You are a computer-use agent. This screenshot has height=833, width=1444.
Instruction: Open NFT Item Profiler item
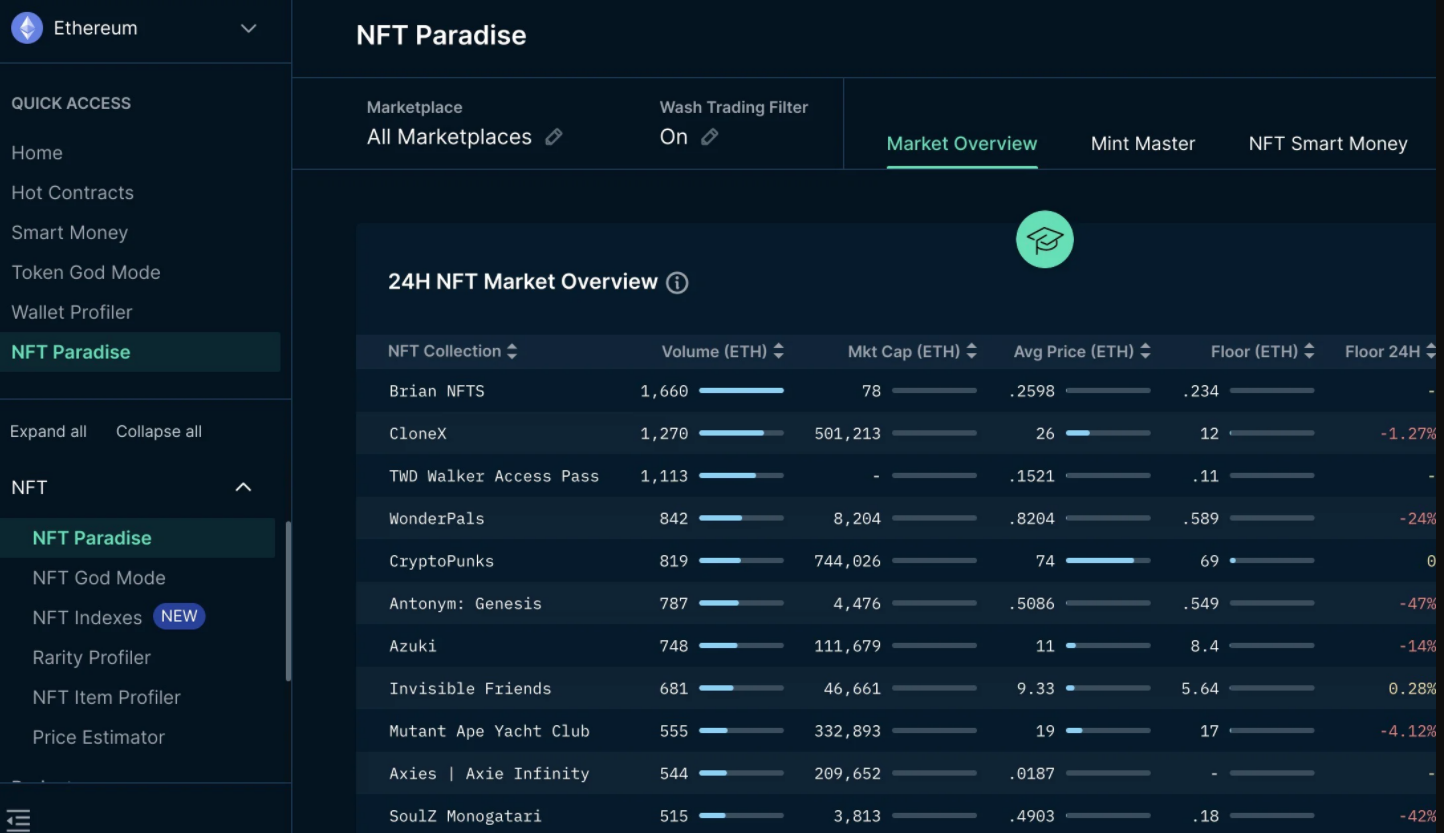pyautogui.click(x=107, y=698)
